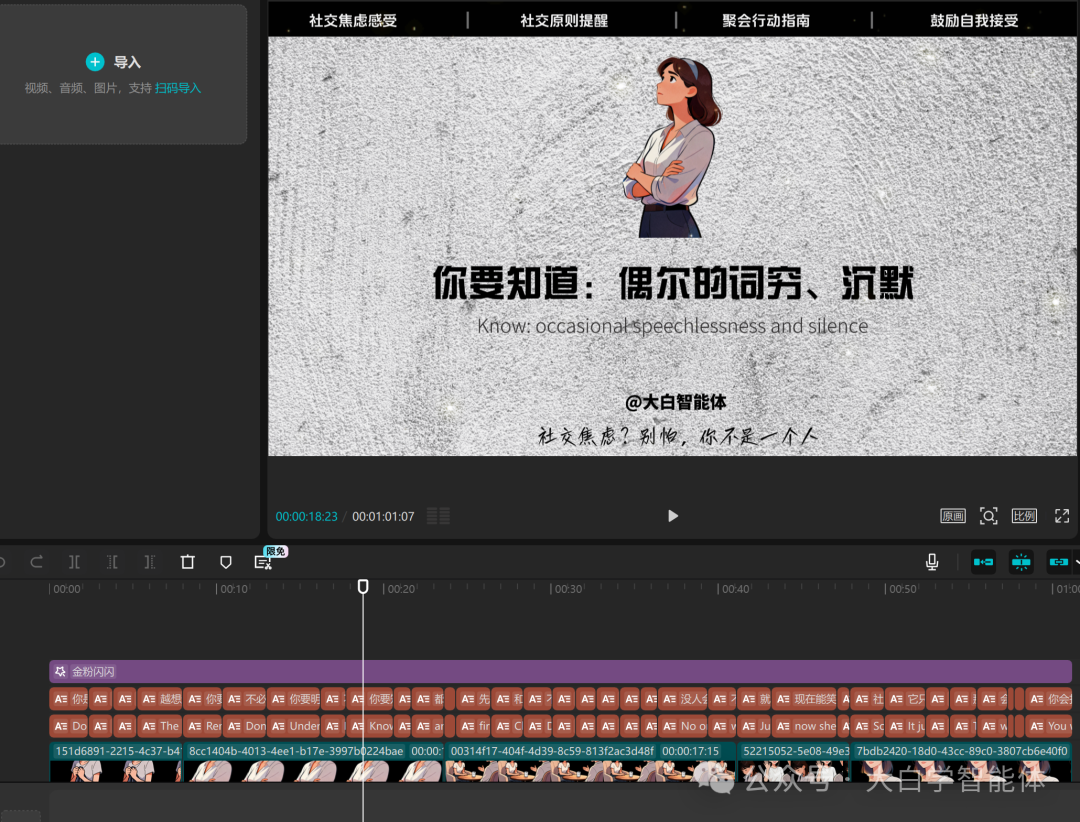Split clip at playhead

(74, 562)
